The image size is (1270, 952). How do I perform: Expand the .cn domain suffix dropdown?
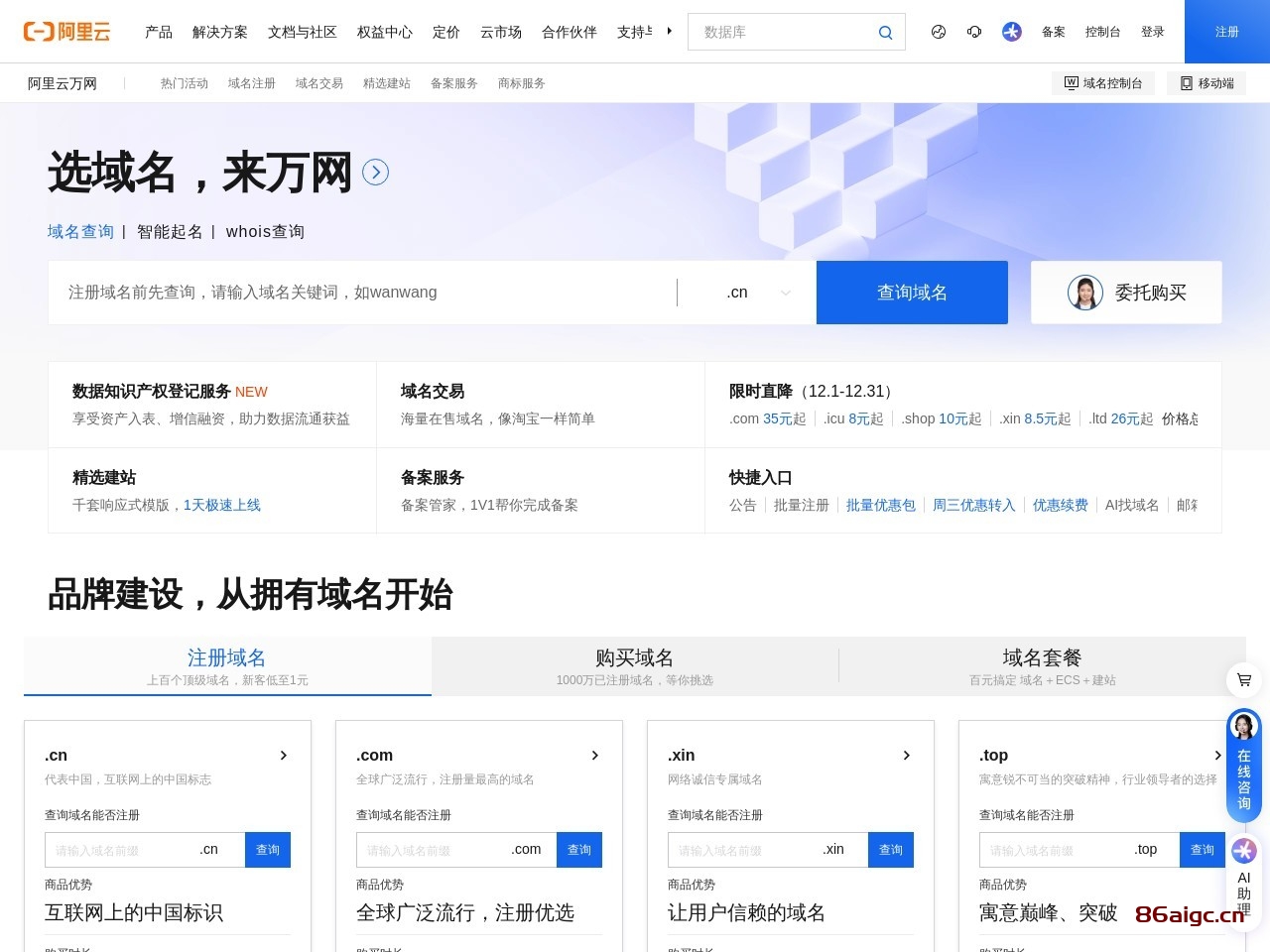(757, 293)
